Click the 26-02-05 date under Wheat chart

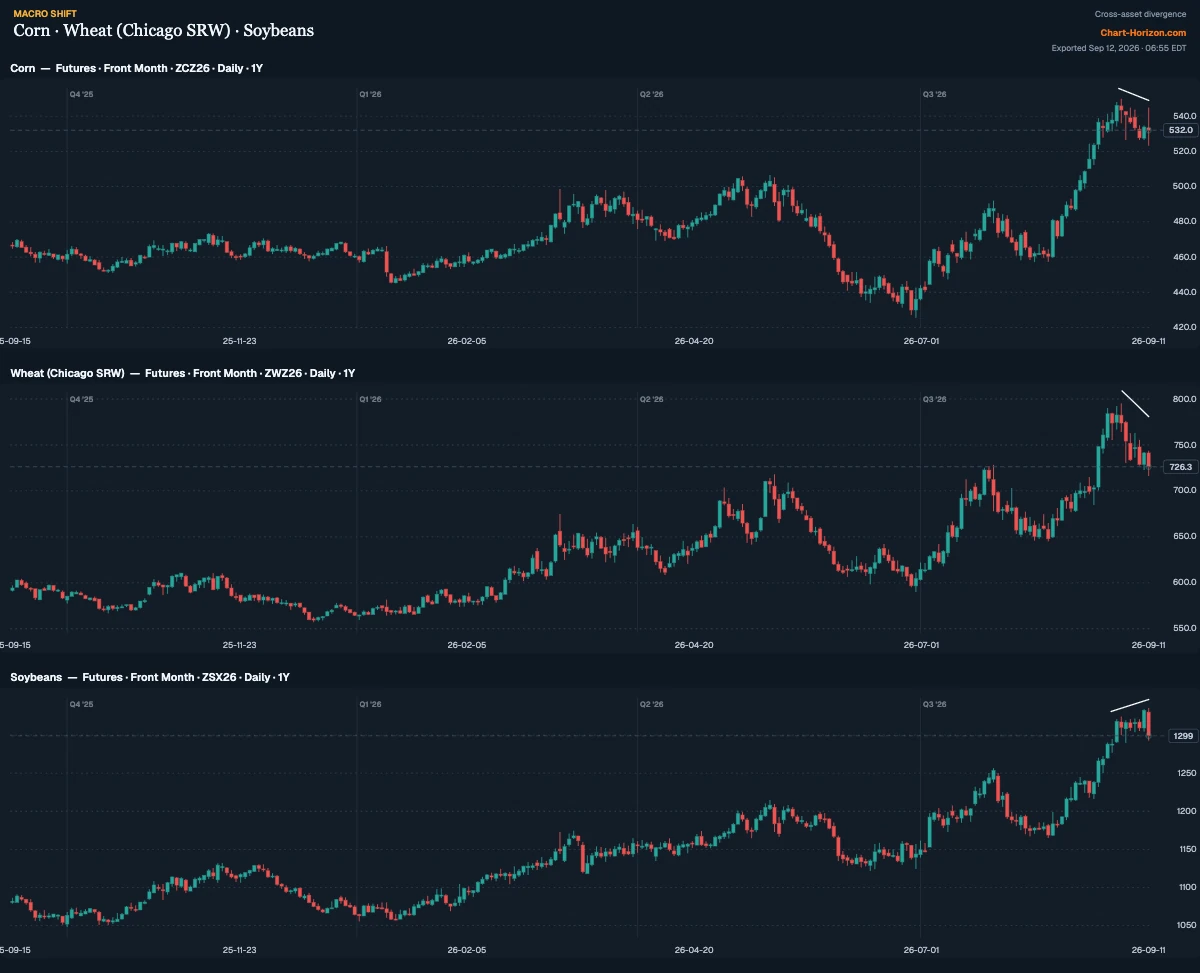[x=466, y=645]
